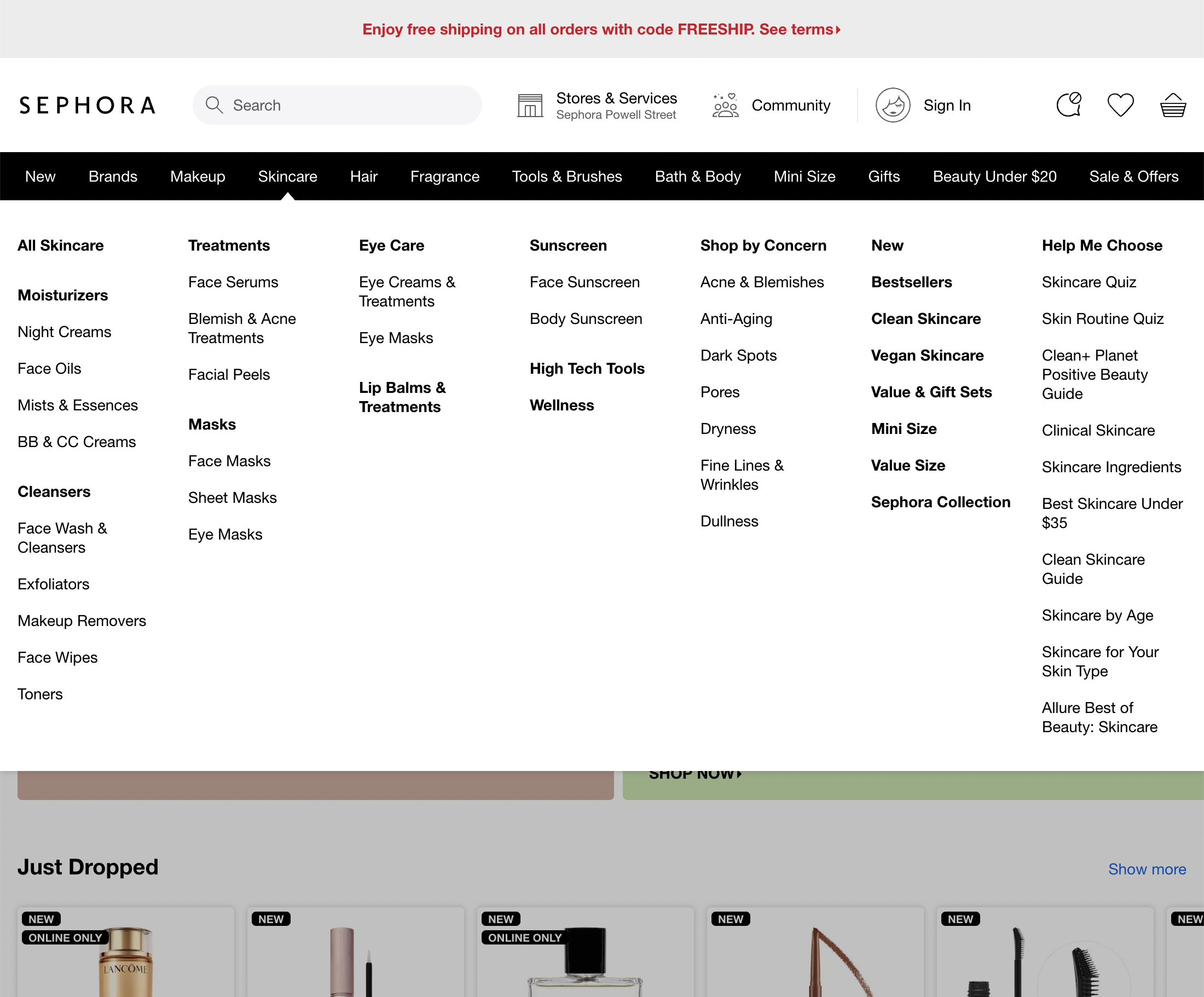Open Stores & Services via the store icon

(529, 105)
